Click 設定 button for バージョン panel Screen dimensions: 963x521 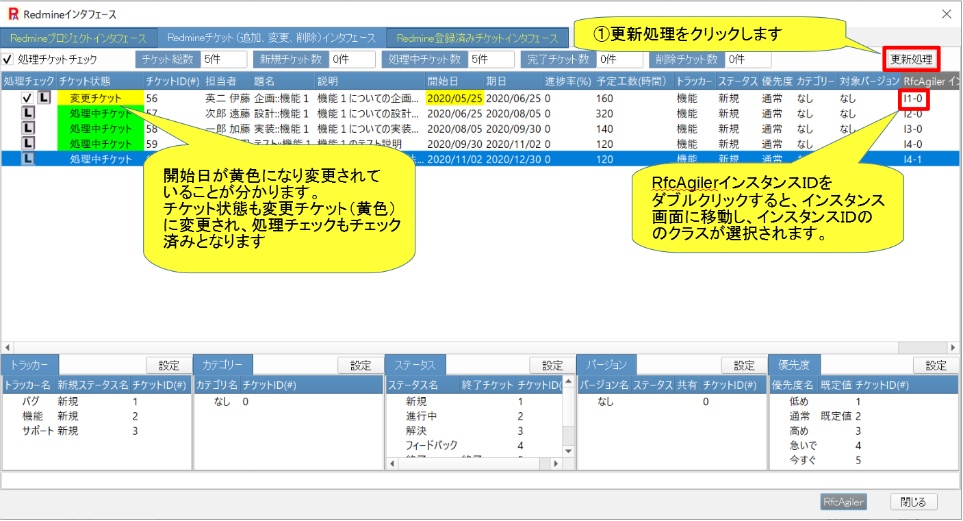click(x=743, y=366)
